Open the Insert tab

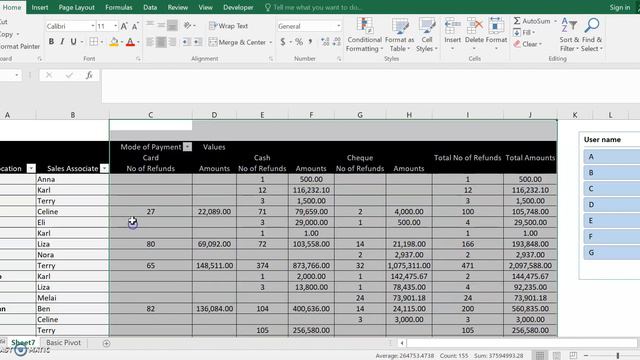pos(40,7)
